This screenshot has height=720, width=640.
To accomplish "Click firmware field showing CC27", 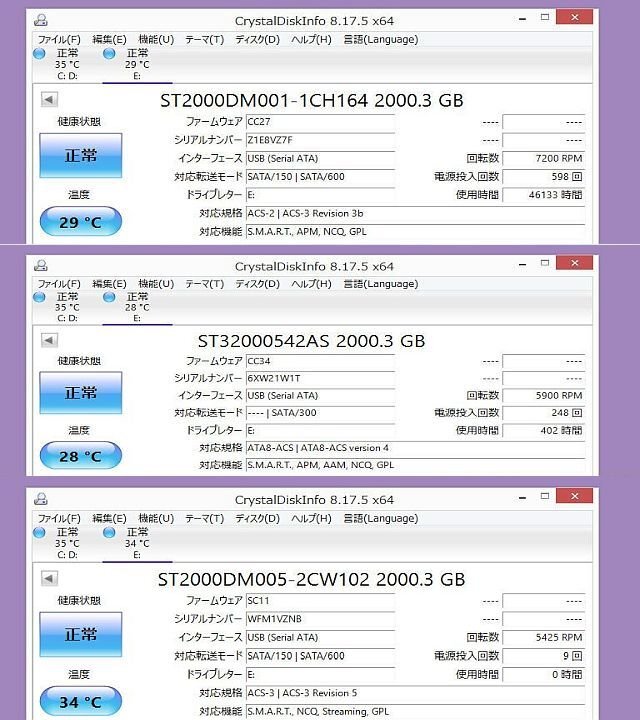I will coord(320,122).
